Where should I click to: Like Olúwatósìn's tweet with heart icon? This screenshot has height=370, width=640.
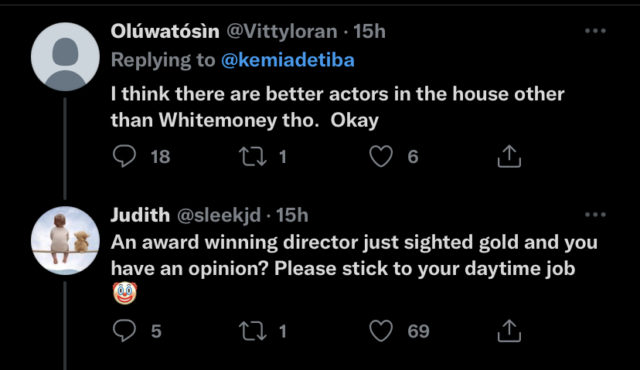pos(381,156)
